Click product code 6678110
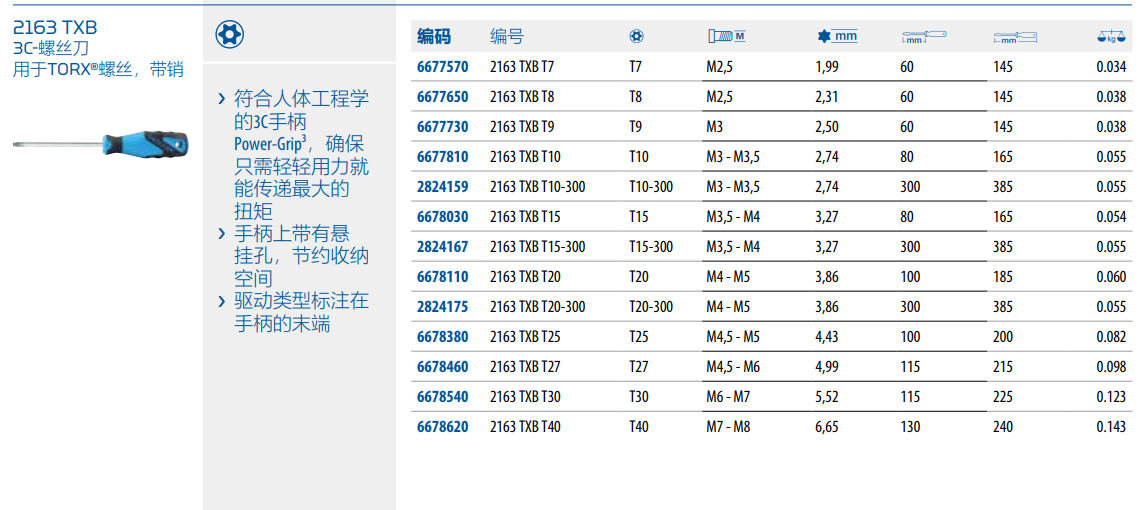The width and height of the screenshot is (1146, 510). (x=442, y=277)
